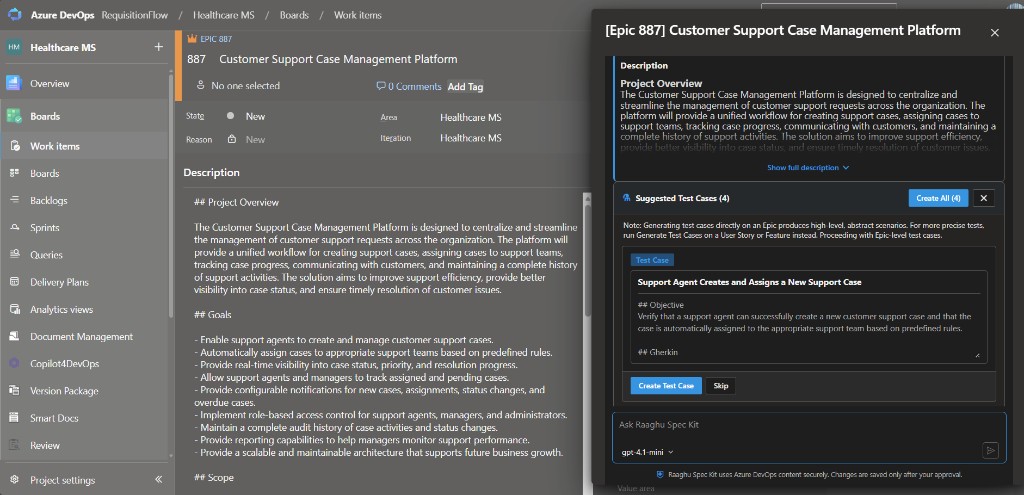Open the Delivery Plans sidebar icon

tap(14, 282)
